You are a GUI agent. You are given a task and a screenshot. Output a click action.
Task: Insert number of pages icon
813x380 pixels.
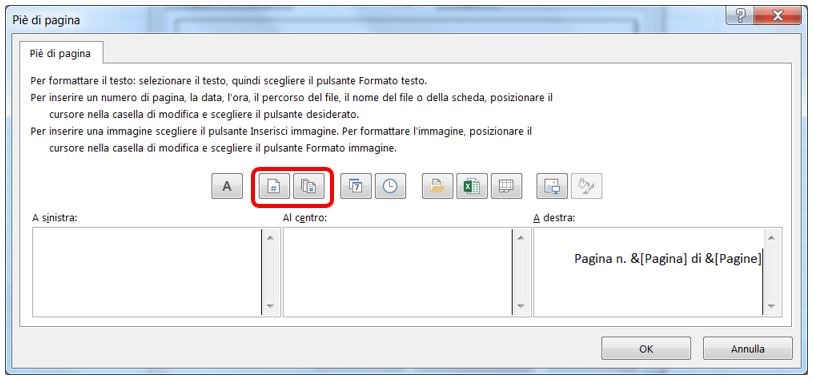309,186
